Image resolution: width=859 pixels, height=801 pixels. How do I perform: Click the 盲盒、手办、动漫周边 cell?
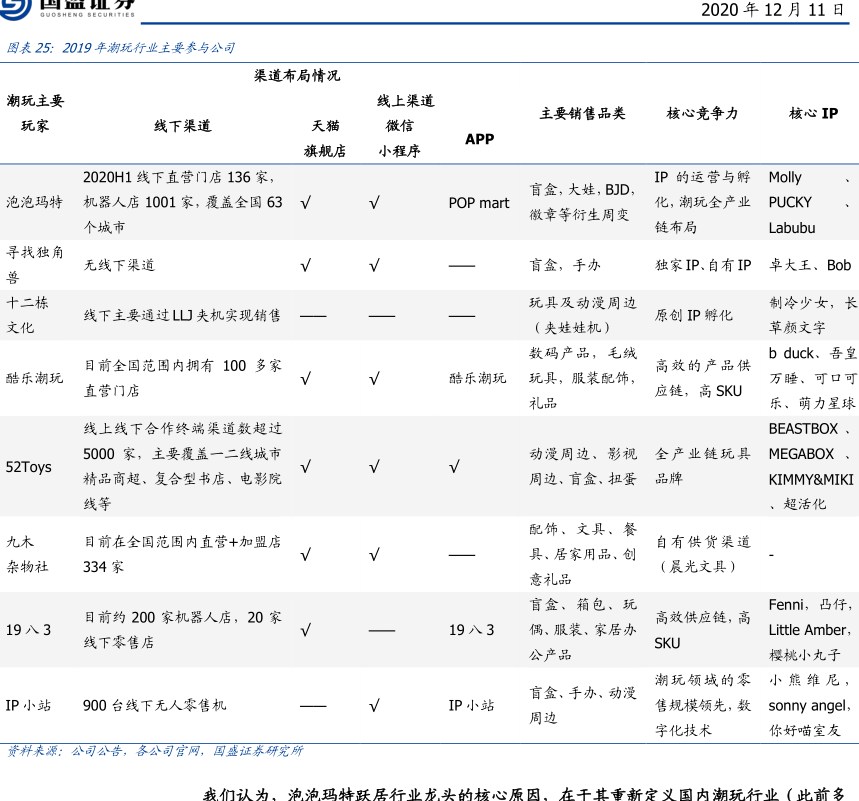(x=582, y=705)
